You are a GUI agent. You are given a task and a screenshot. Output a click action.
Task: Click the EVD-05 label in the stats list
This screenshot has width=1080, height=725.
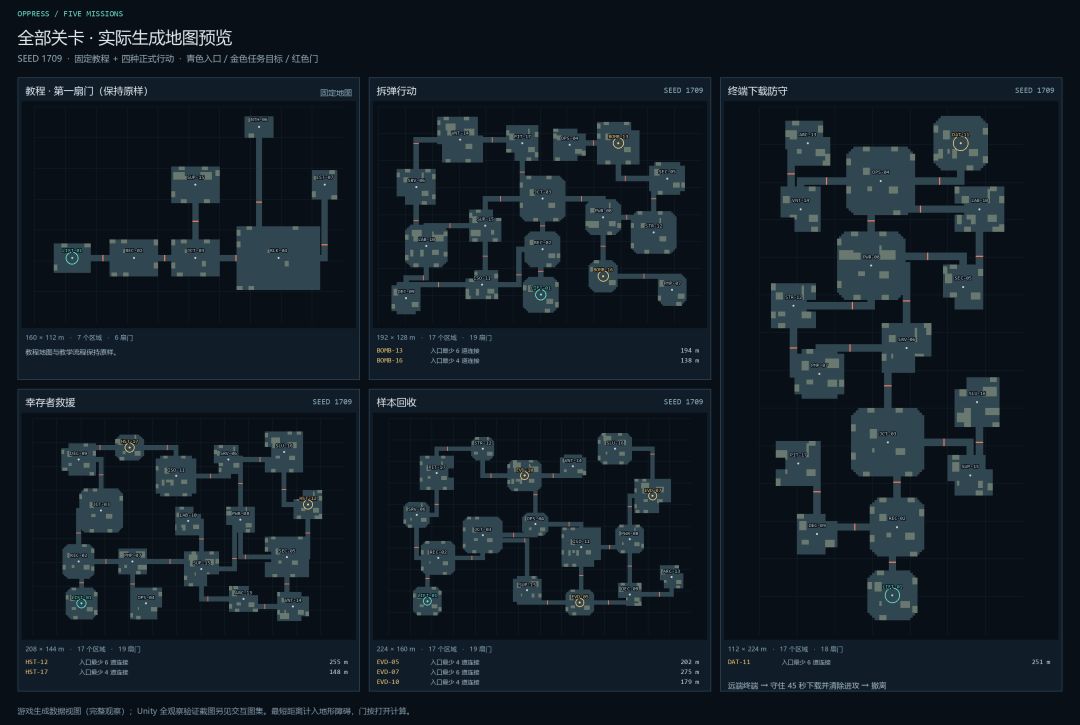[x=388, y=662]
